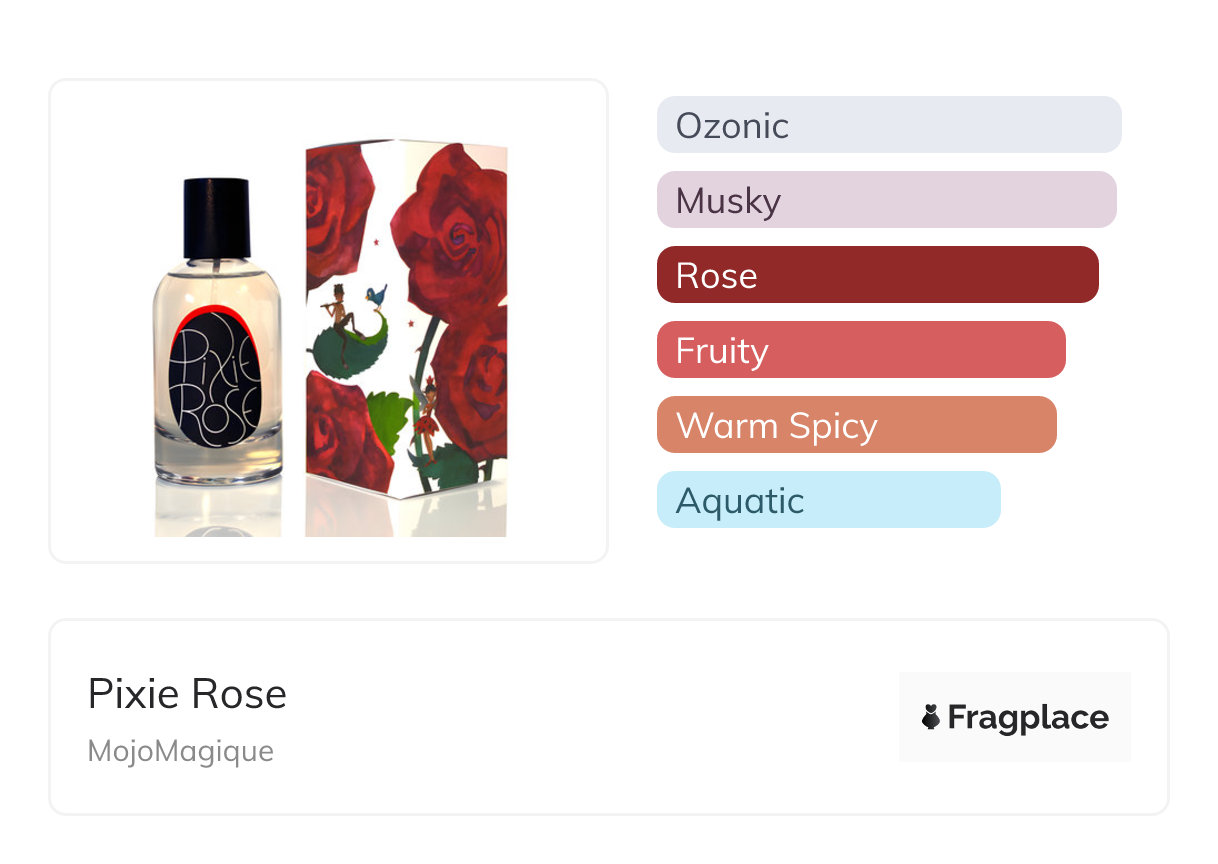
Task: Open the MojoMagique brand name
Action: pos(181,751)
